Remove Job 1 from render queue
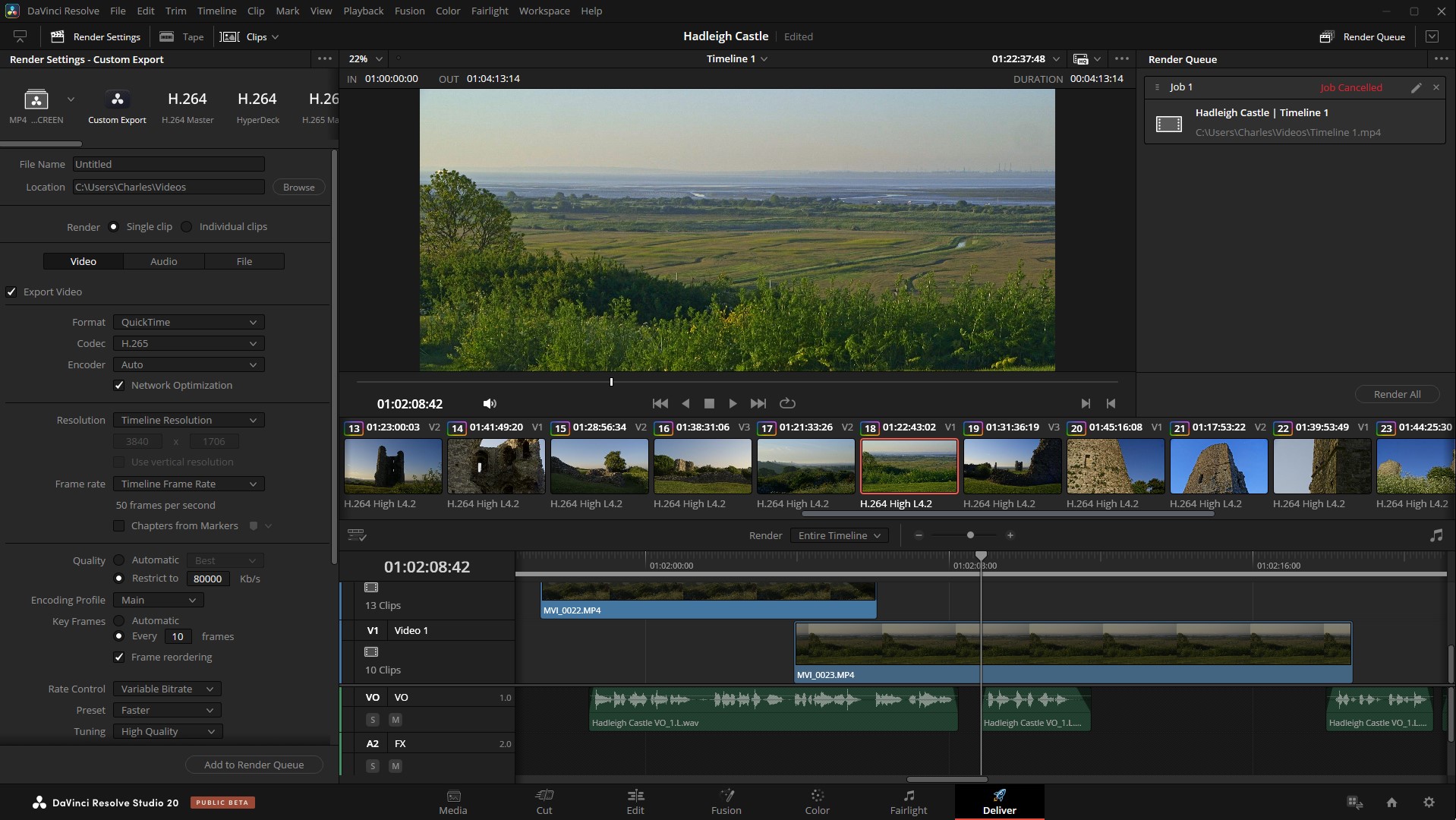This screenshot has width=1456, height=820. [x=1436, y=87]
